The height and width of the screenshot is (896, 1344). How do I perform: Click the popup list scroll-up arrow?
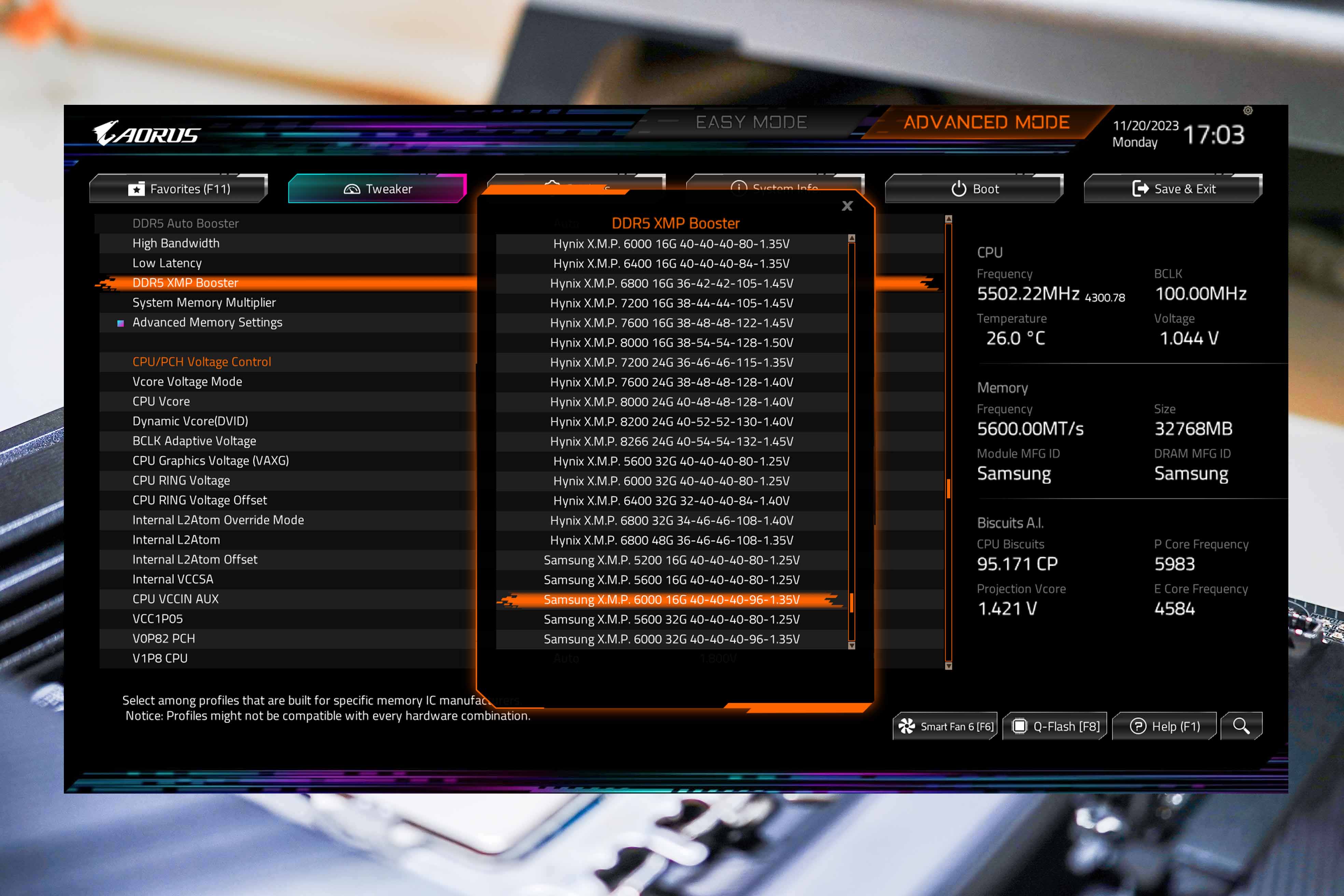(851, 238)
